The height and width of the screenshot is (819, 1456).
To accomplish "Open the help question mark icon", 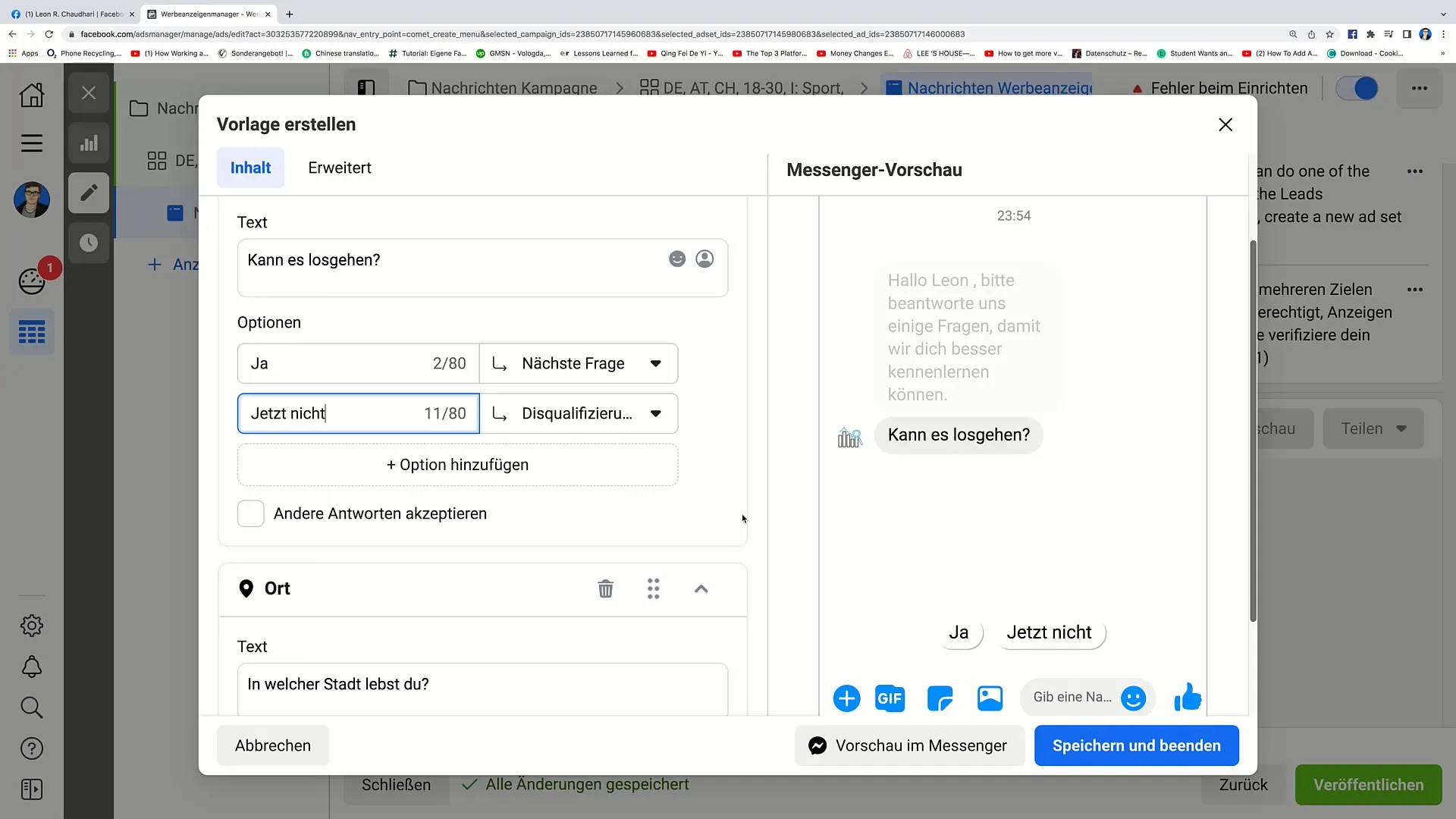I will (32, 748).
